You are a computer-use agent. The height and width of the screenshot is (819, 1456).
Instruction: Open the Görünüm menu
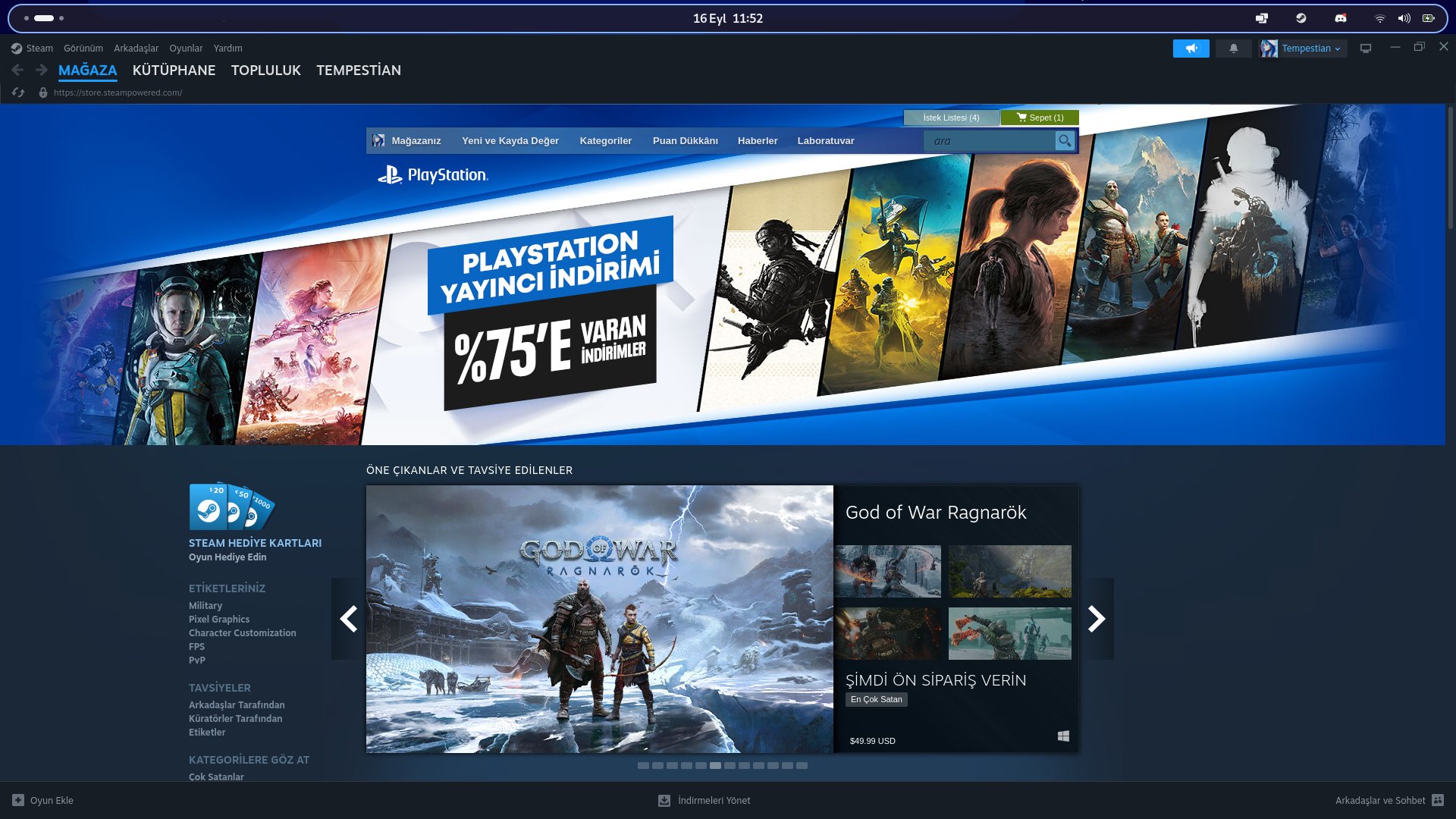(83, 49)
